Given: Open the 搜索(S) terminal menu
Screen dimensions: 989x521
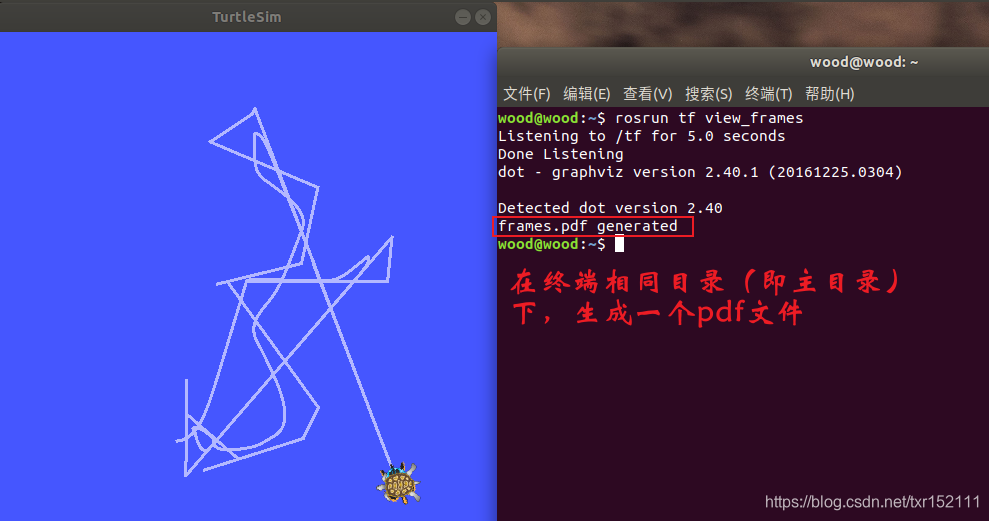Looking at the screenshot, I should pos(708,94).
